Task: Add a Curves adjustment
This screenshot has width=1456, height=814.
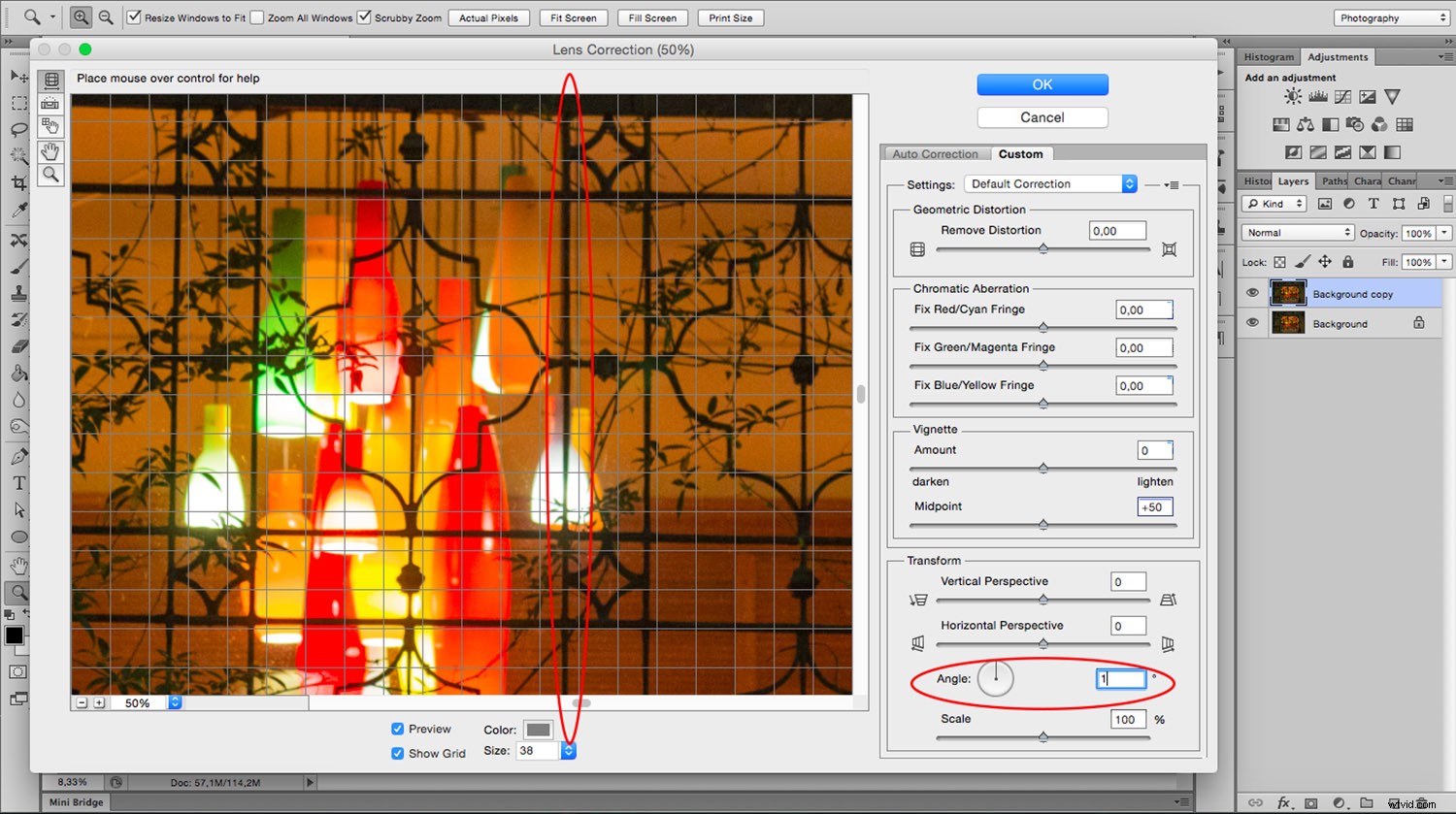Action: pos(1342,97)
